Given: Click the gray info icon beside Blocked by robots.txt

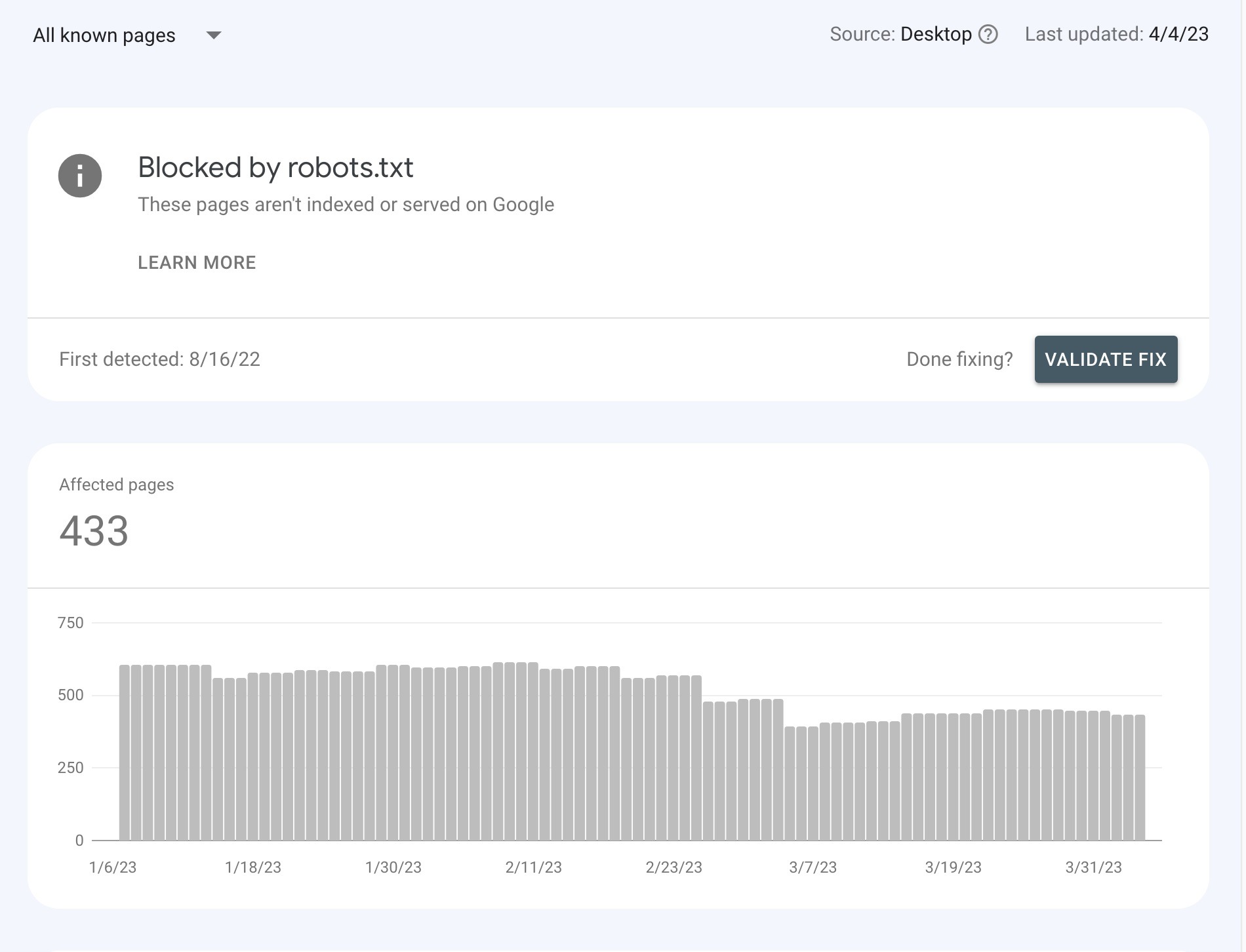Looking at the screenshot, I should point(81,175).
